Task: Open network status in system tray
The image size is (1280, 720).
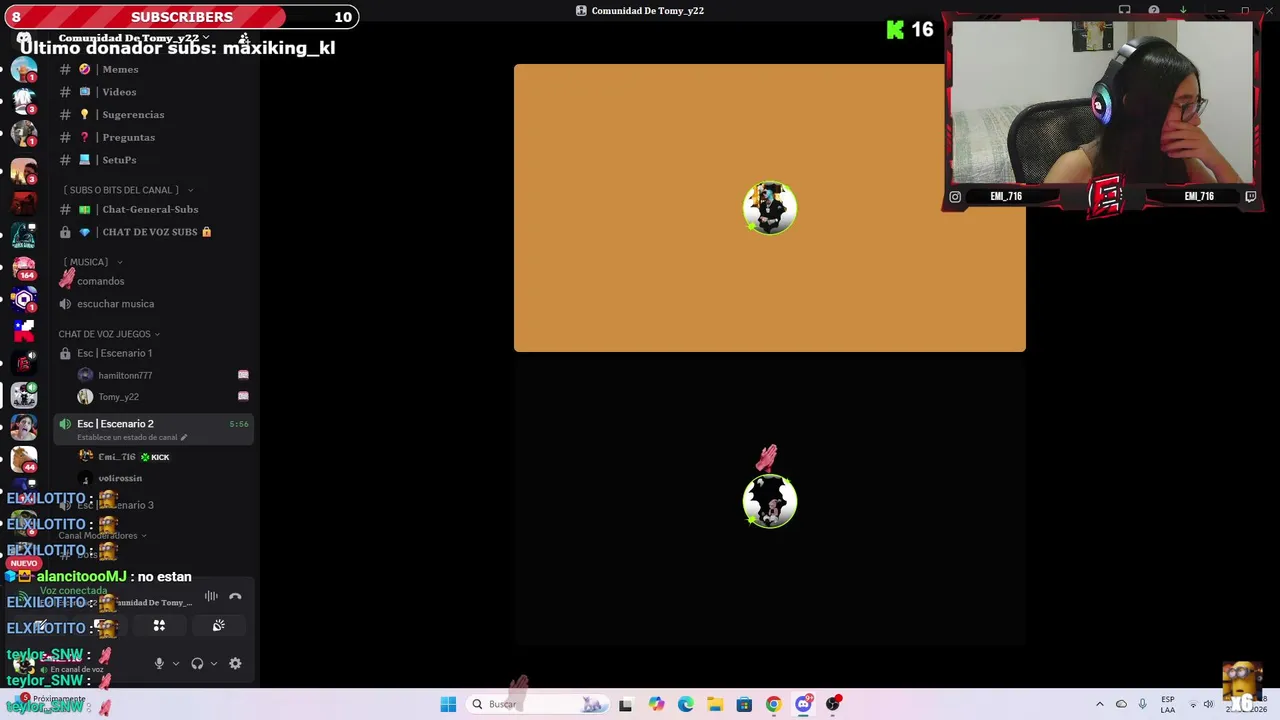Action: click(x=1192, y=704)
